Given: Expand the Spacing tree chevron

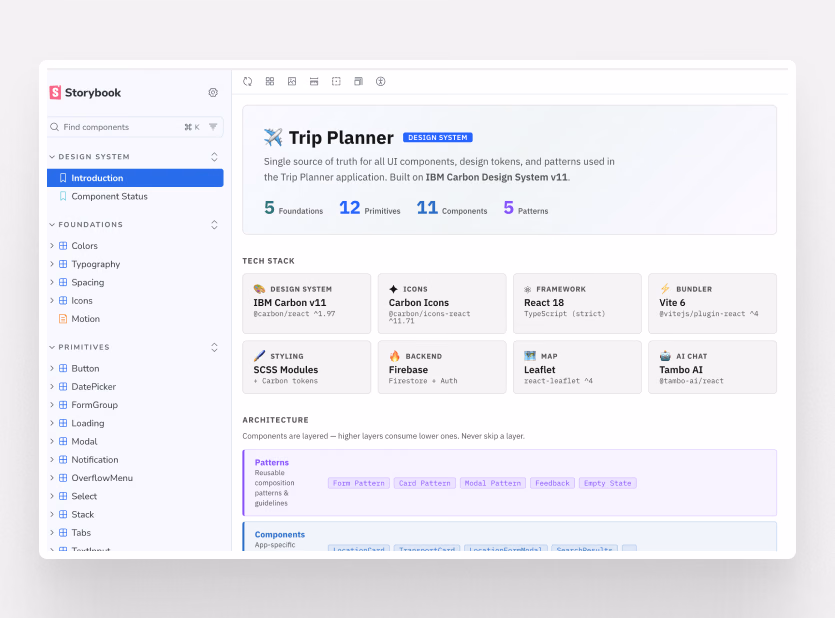Looking at the screenshot, I should pyautogui.click(x=52, y=282).
